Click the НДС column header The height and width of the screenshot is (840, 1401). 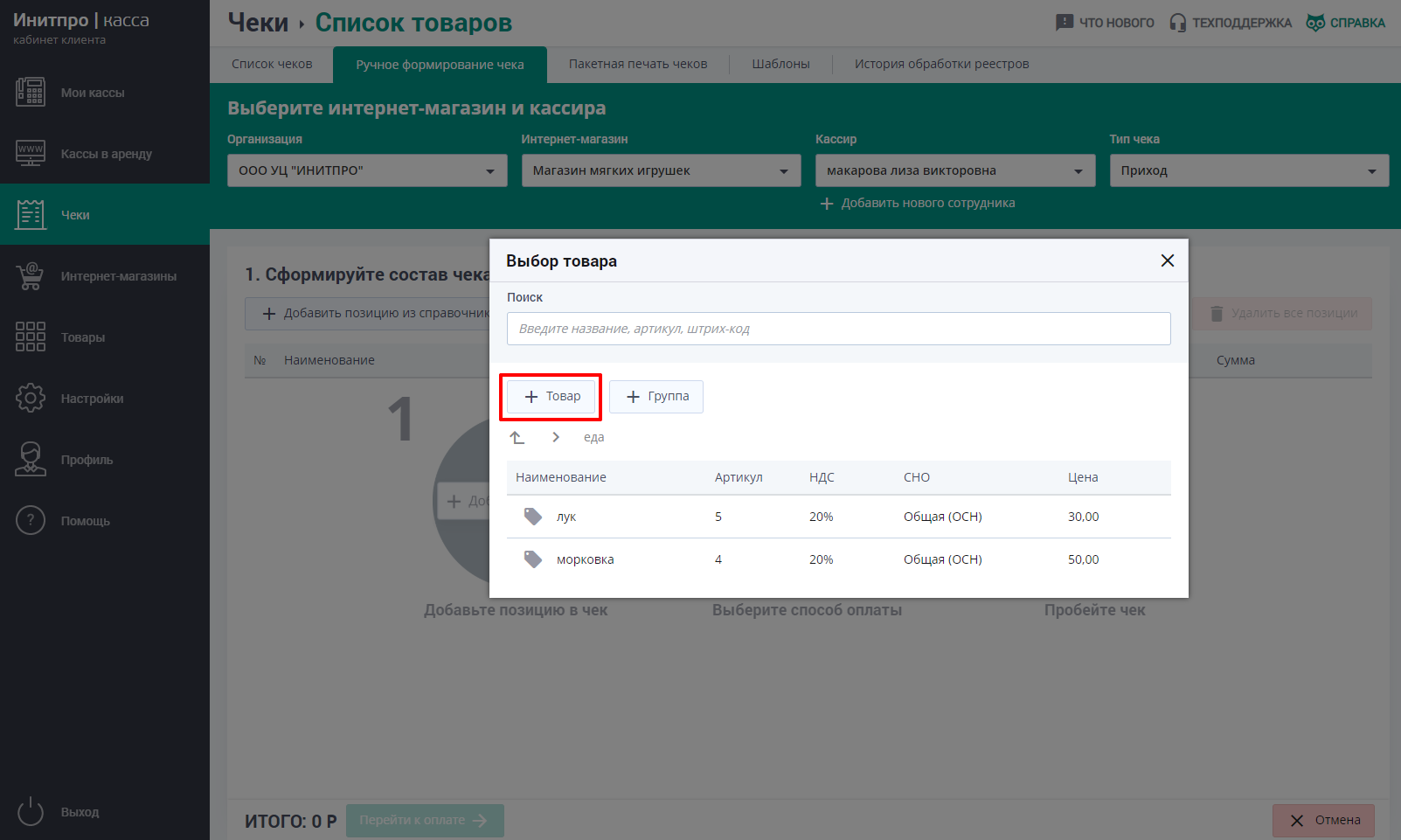point(822,477)
